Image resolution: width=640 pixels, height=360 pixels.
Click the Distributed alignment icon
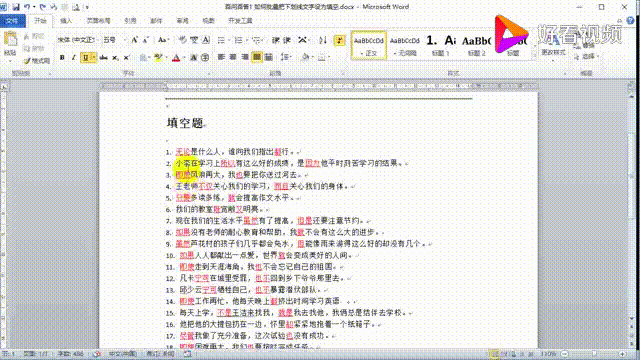(x=269, y=57)
